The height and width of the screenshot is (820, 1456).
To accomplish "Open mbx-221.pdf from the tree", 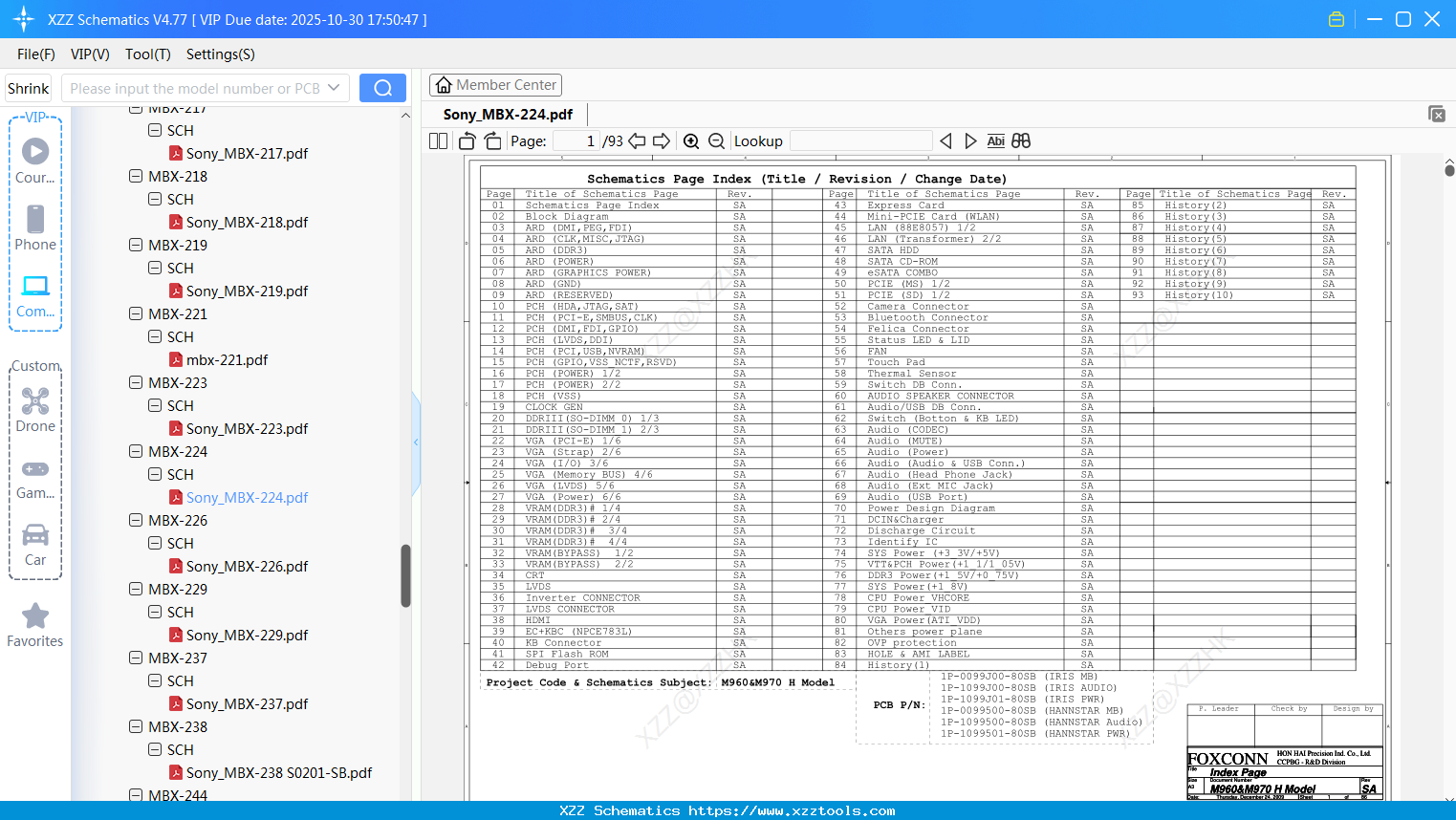I will [x=227, y=359].
